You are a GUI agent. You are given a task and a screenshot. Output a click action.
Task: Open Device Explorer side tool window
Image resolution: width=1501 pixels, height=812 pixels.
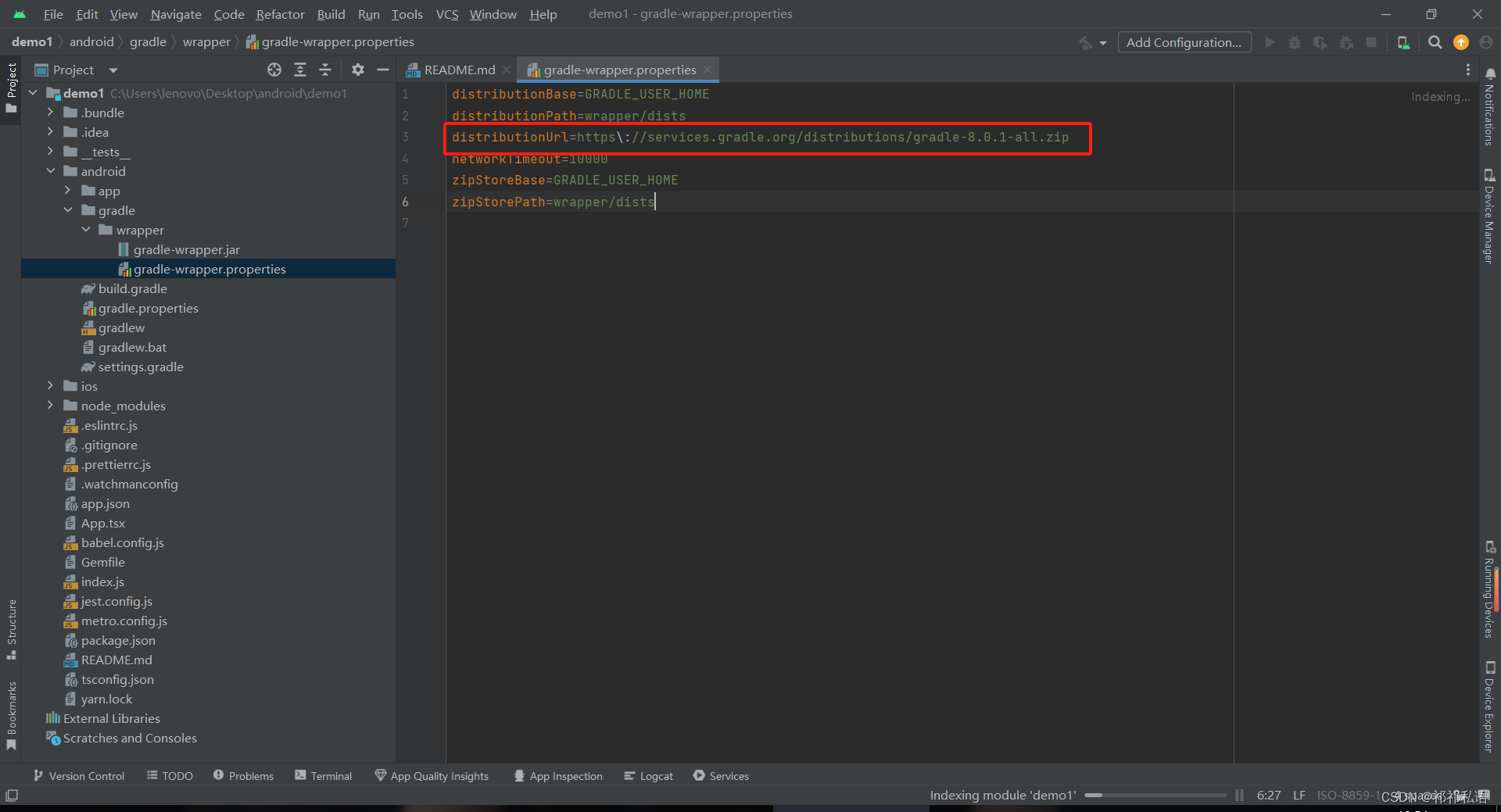pyautogui.click(x=1490, y=707)
